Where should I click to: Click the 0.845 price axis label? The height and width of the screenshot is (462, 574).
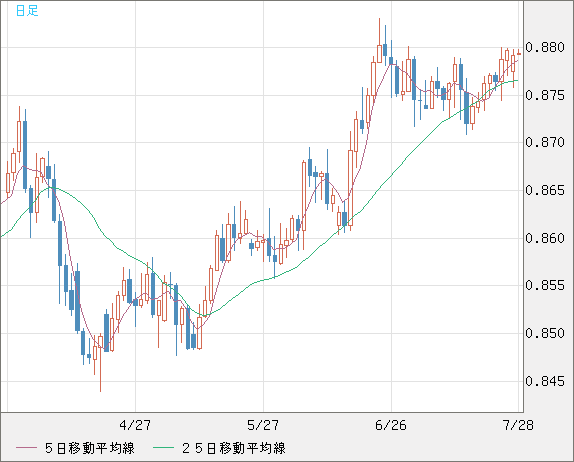(545, 381)
